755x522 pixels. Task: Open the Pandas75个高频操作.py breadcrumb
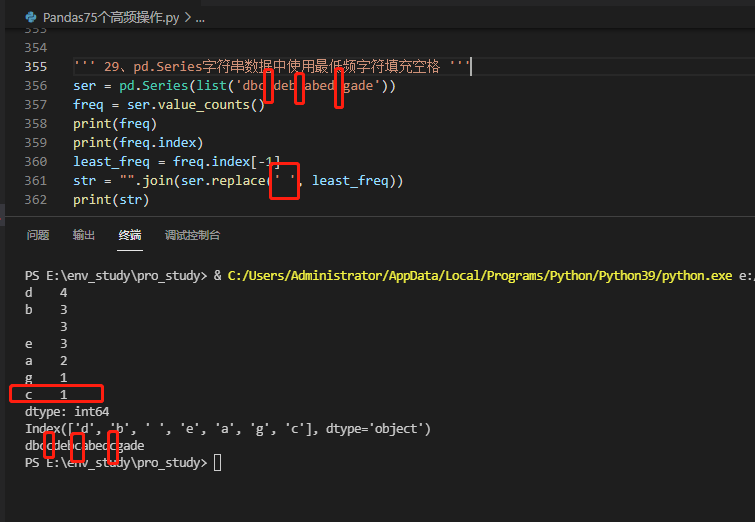point(111,18)
